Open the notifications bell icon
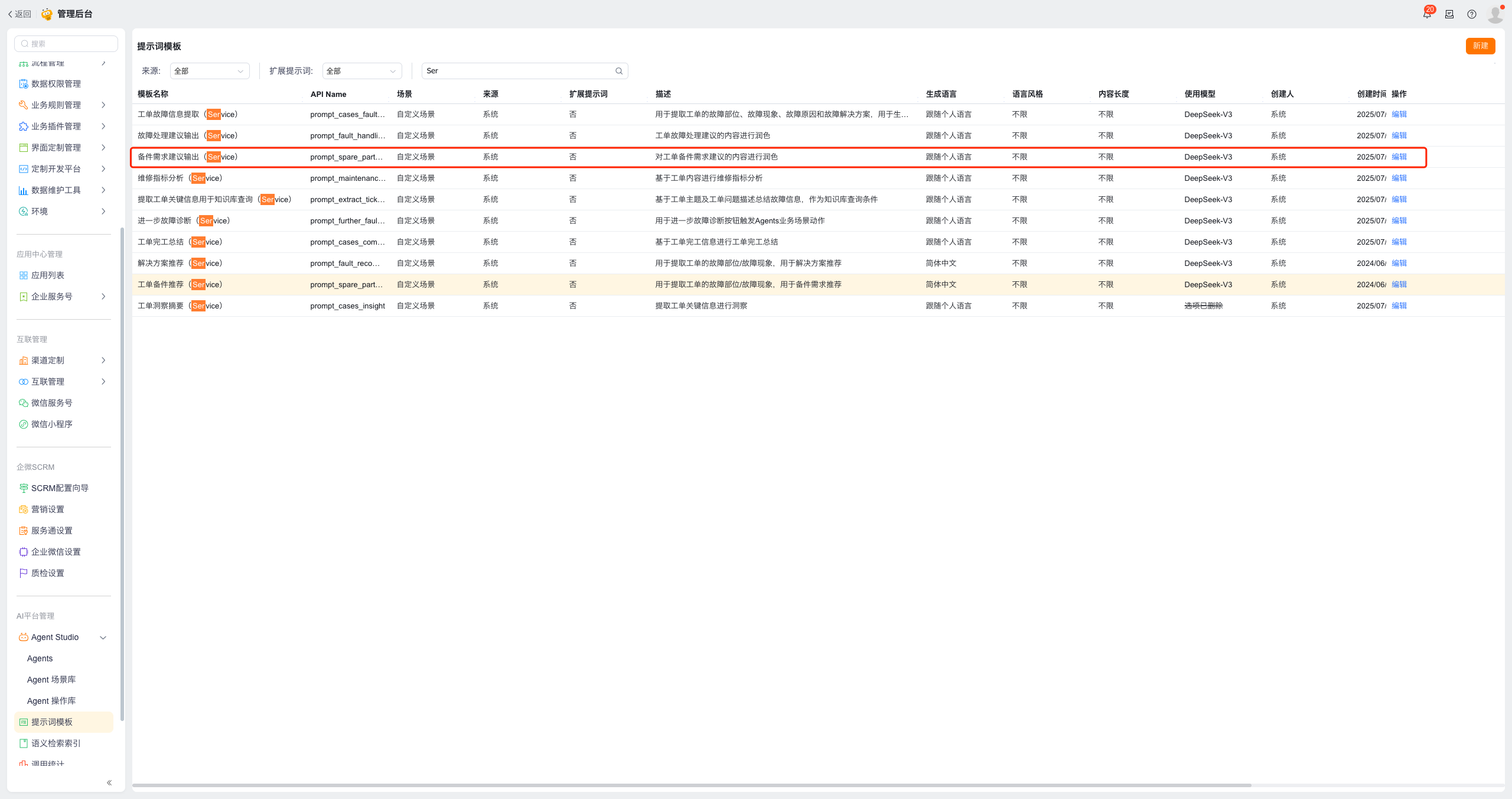Screen dimensions: 1512x799 click(x=1426, y=14)
